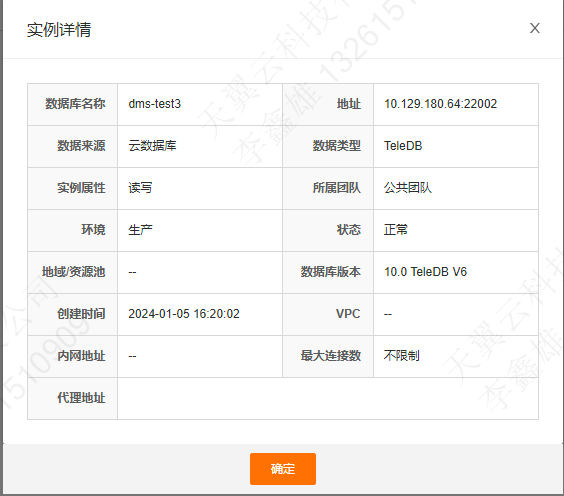The width and height of the screenshot is (564, 496).
Task: Click the address value 10.129.180.64:22002
Action: pyautogui.click(x=441, y=104)
